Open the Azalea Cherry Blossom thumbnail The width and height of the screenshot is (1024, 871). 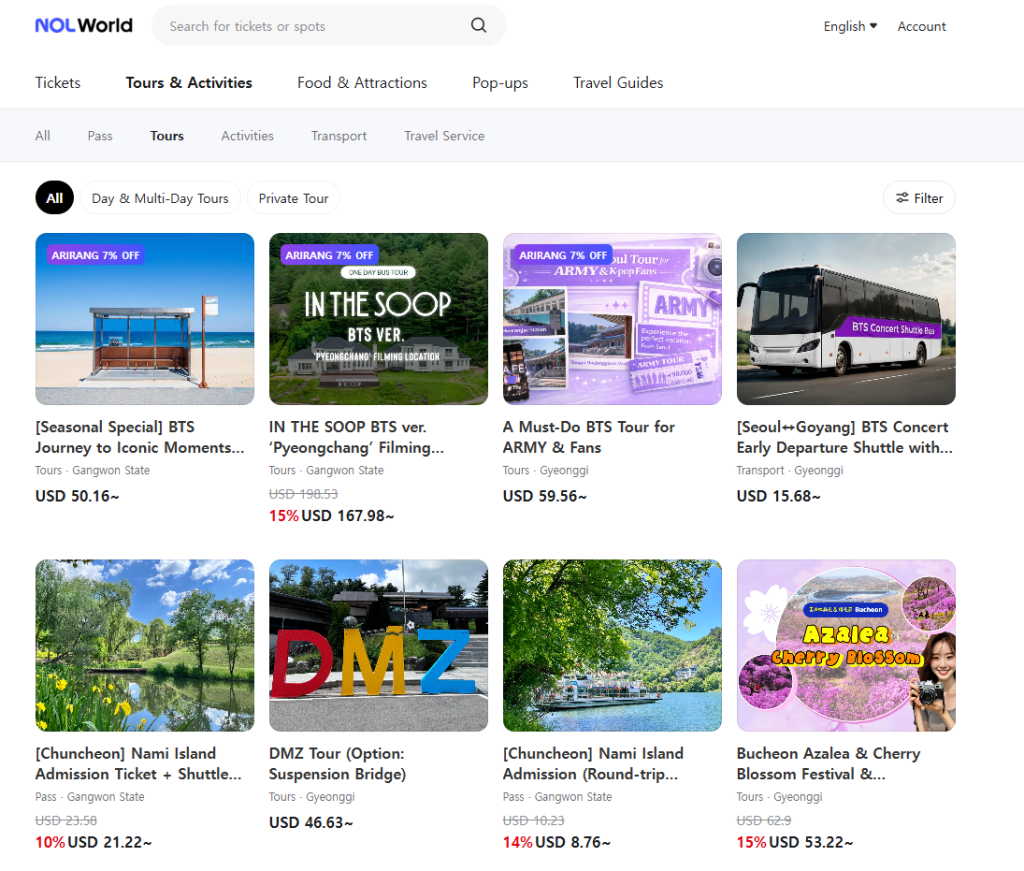click(x=846, y=645)
